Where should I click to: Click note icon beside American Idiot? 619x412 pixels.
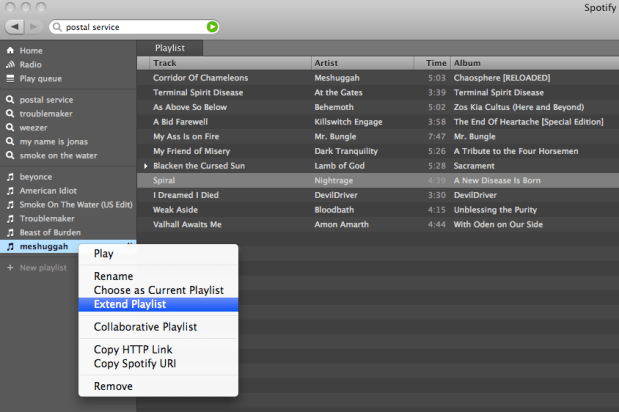10,191
